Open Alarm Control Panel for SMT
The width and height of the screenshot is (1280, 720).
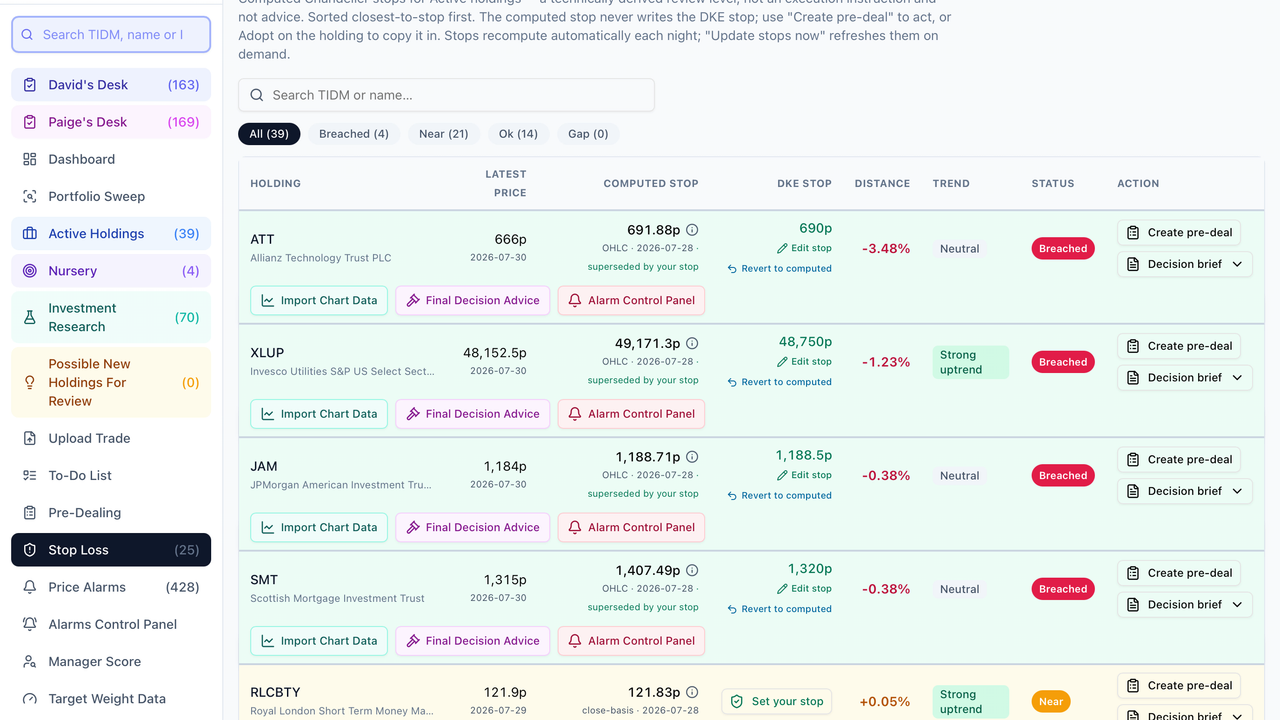pyautogui.click(x=631, y=641)
